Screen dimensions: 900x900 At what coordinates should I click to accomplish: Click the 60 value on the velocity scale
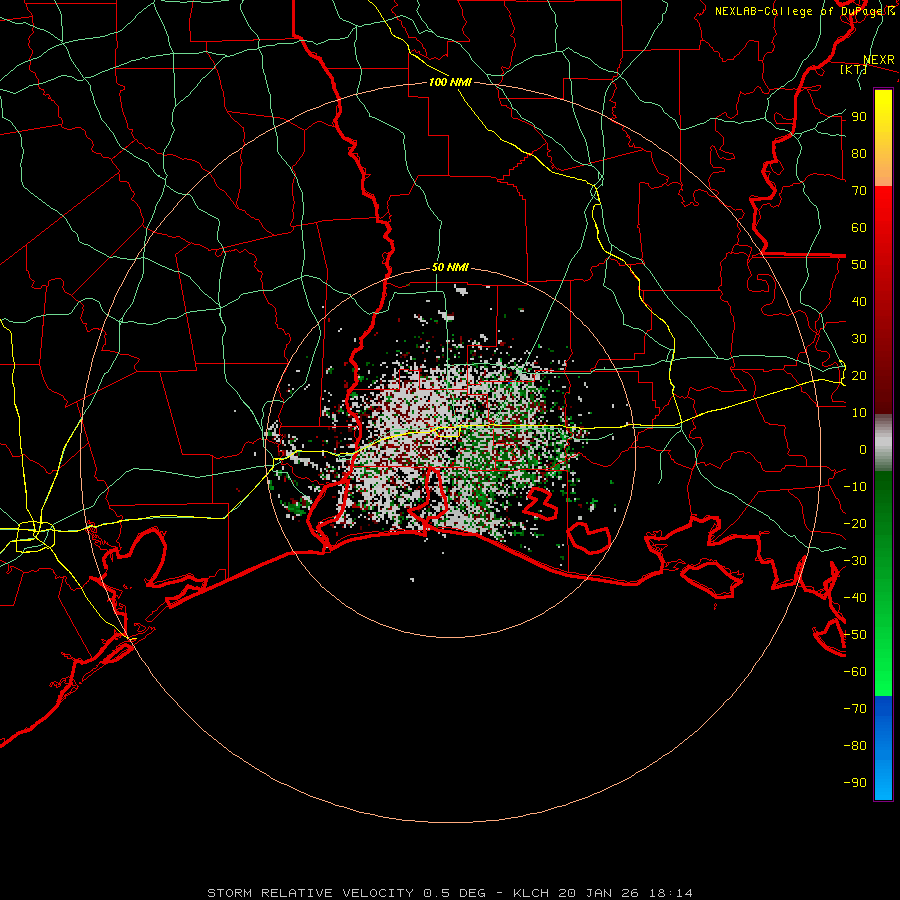[859, 228]
